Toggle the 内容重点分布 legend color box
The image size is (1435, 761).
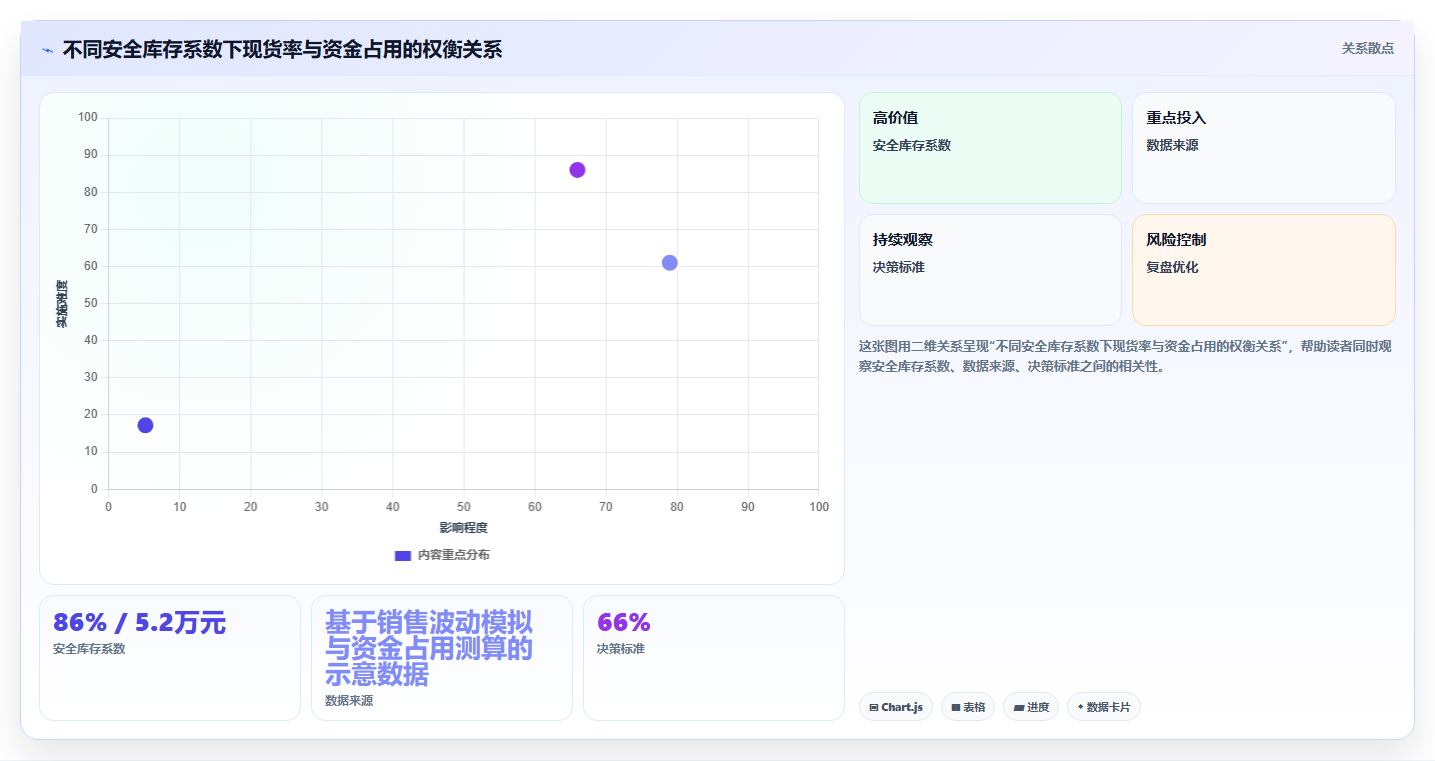403,555
